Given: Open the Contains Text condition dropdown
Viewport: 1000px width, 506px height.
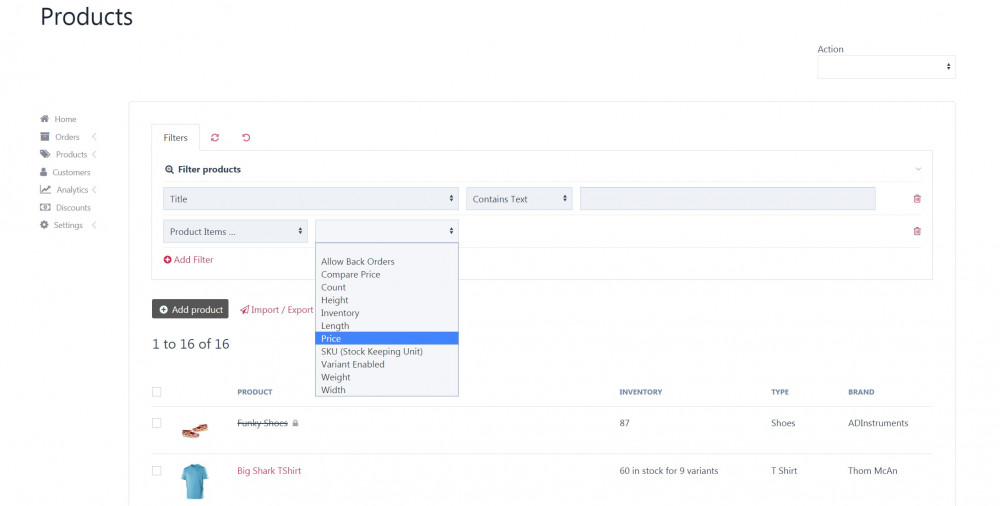Looking at the screenshot, I should [x=519, y=199].
